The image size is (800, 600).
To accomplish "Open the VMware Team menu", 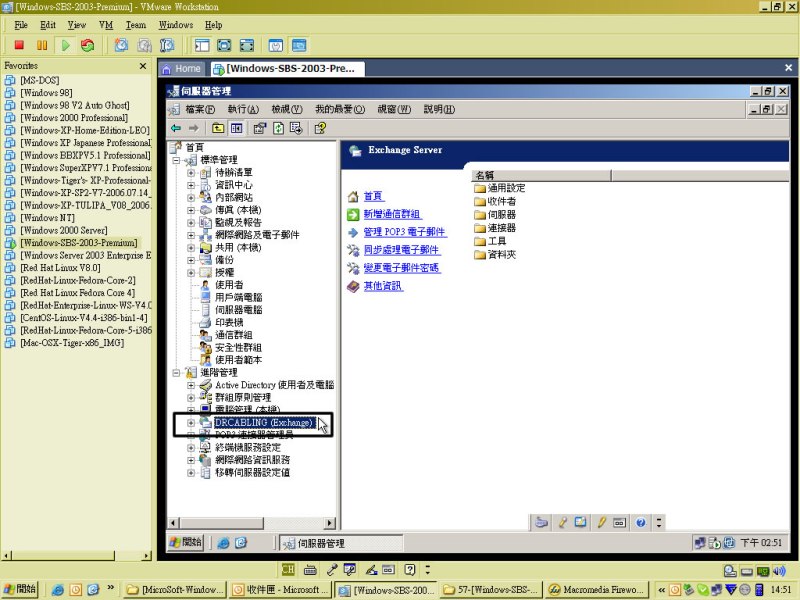I will pyautogui.click(x=136, y=25).
